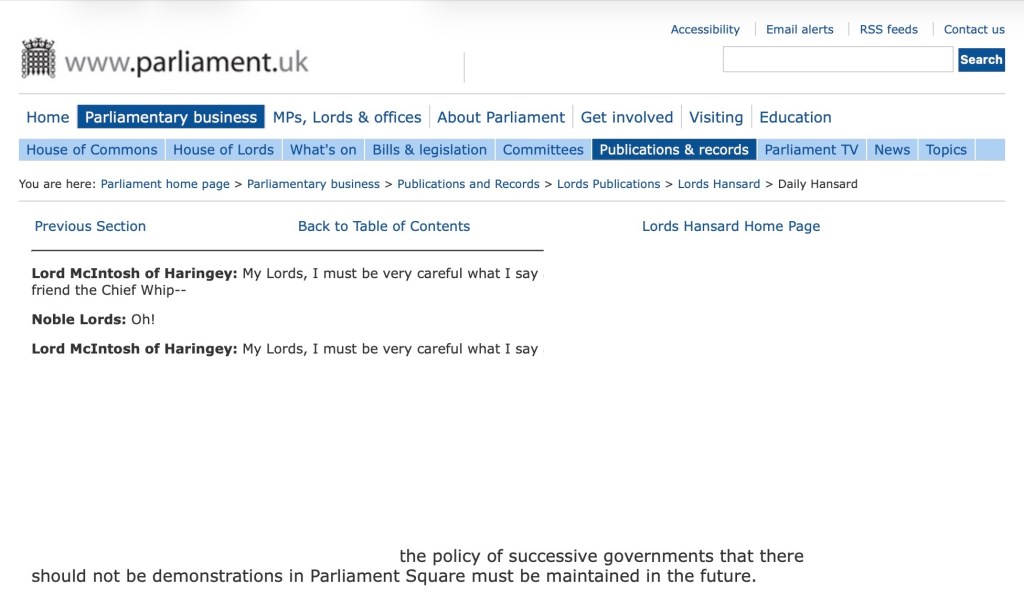Click the site search input field
Image resolution: width=1024 pixels, height=596 pixels.
click(x=837, y=60)
